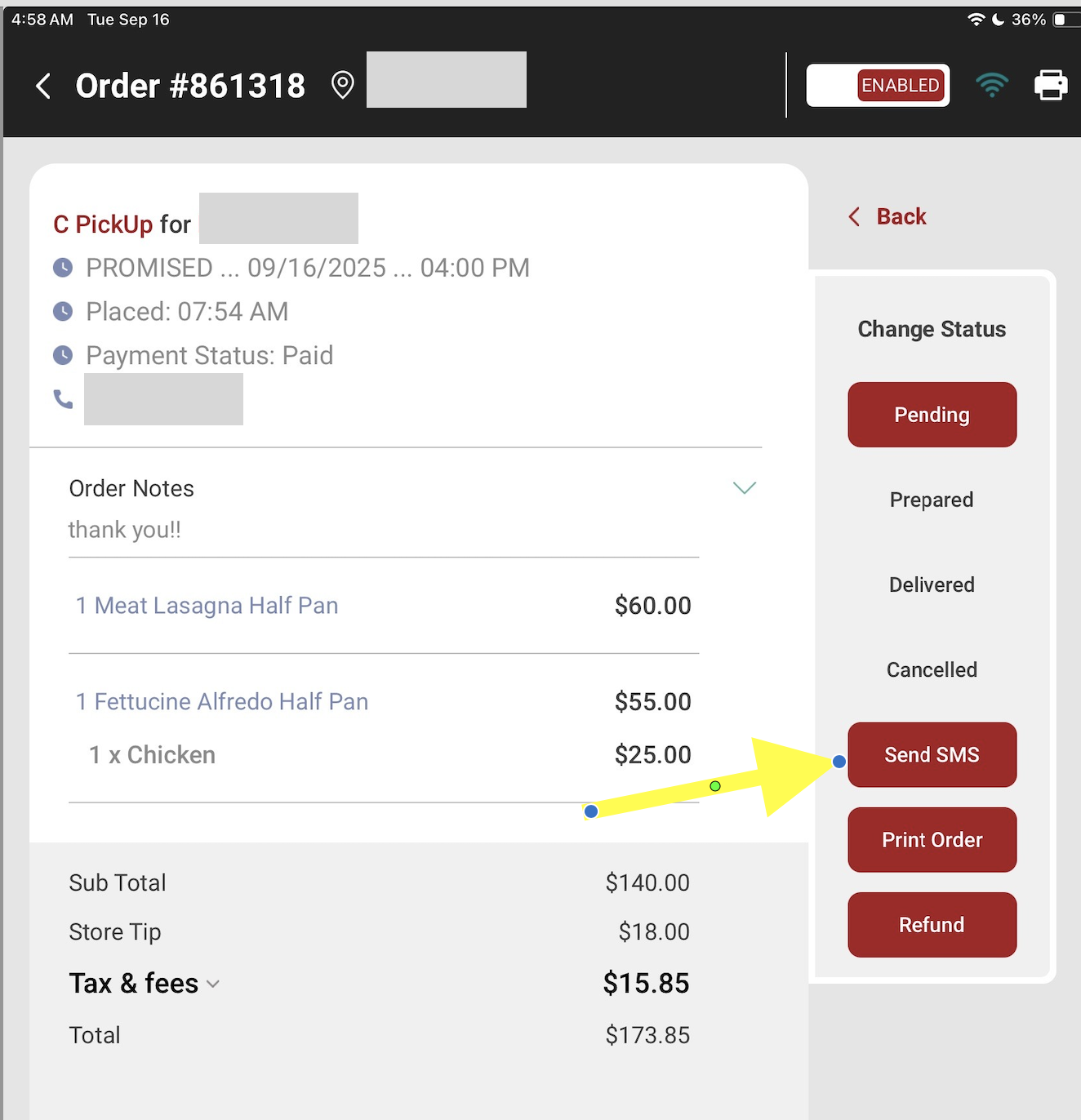Image resolution: width=1081 pixels, height=1120 pixels.
Task: Tap clock icon beside Placed time
Action: [x=63, y=311]
